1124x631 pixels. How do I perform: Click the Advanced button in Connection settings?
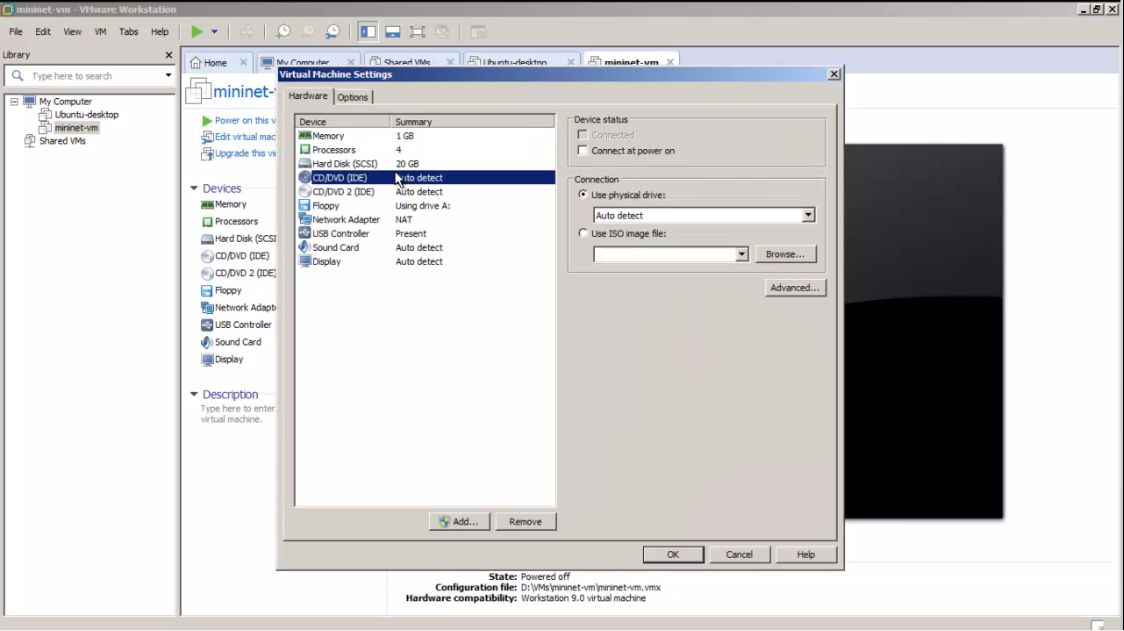(794, 287)
